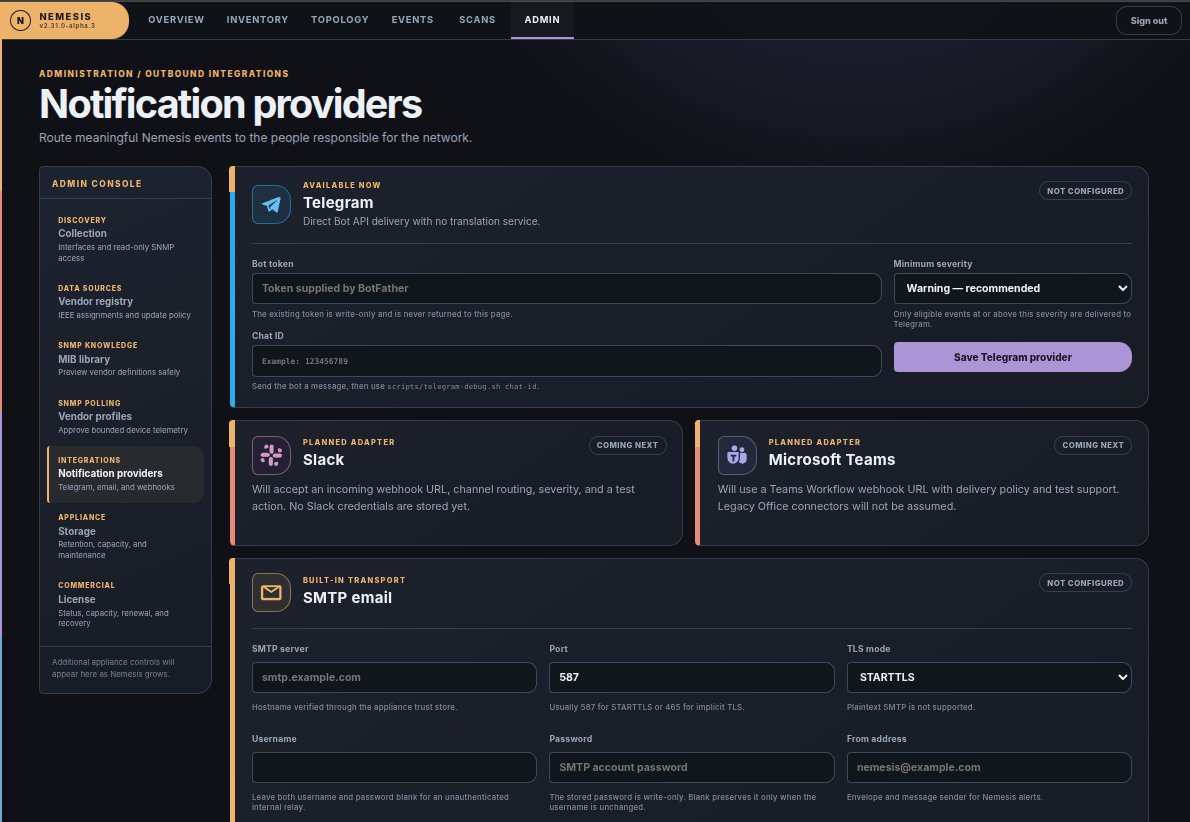The height and width of the screenshot is (822, 1190).
Task: Click the SMTP email envelope icon
Action: pyautogui.click(x=271, y=593)
